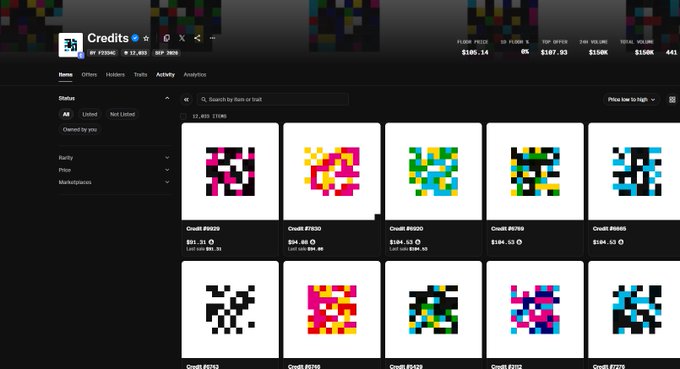Click the 441 stat value in the header
Screen dimensions: 680x369
671,52
